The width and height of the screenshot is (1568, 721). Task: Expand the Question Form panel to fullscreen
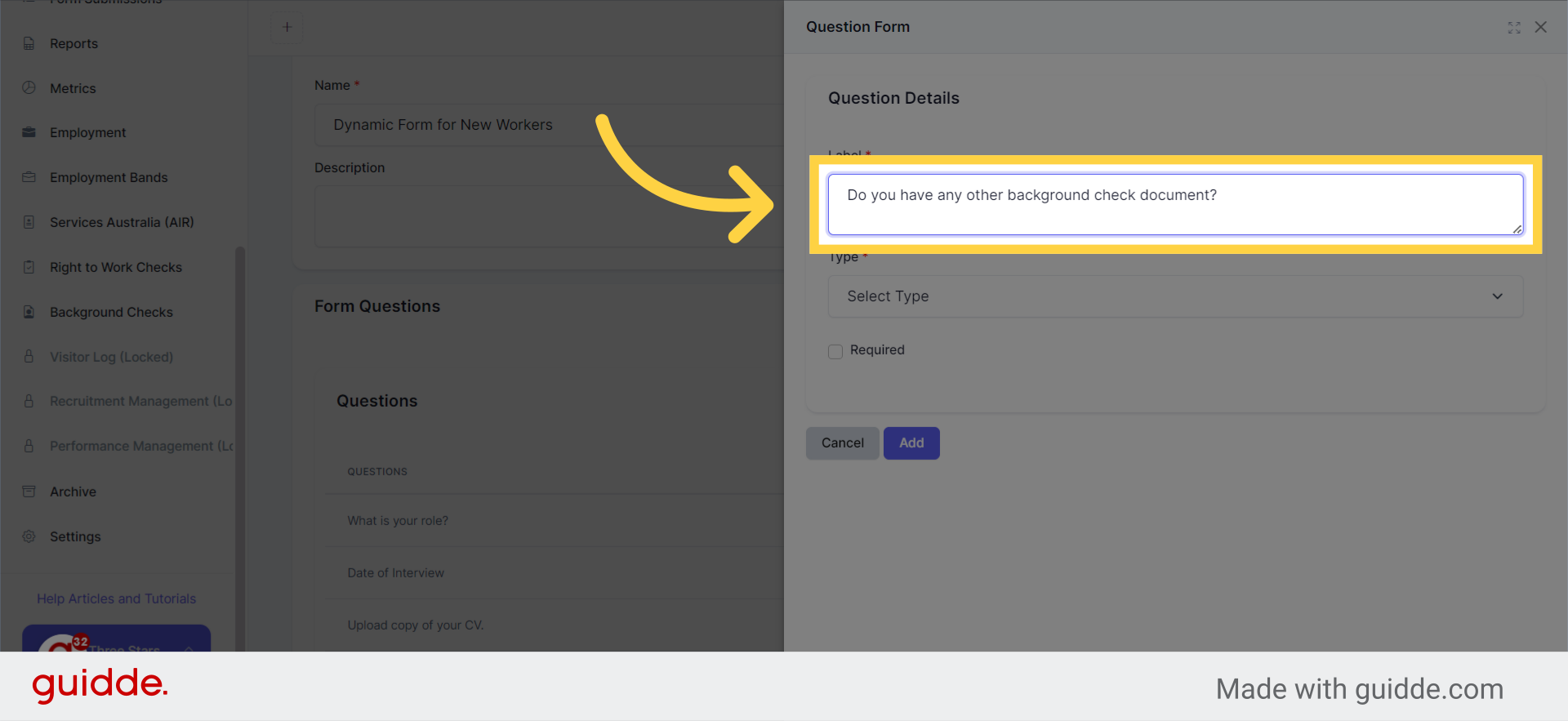1514,28
